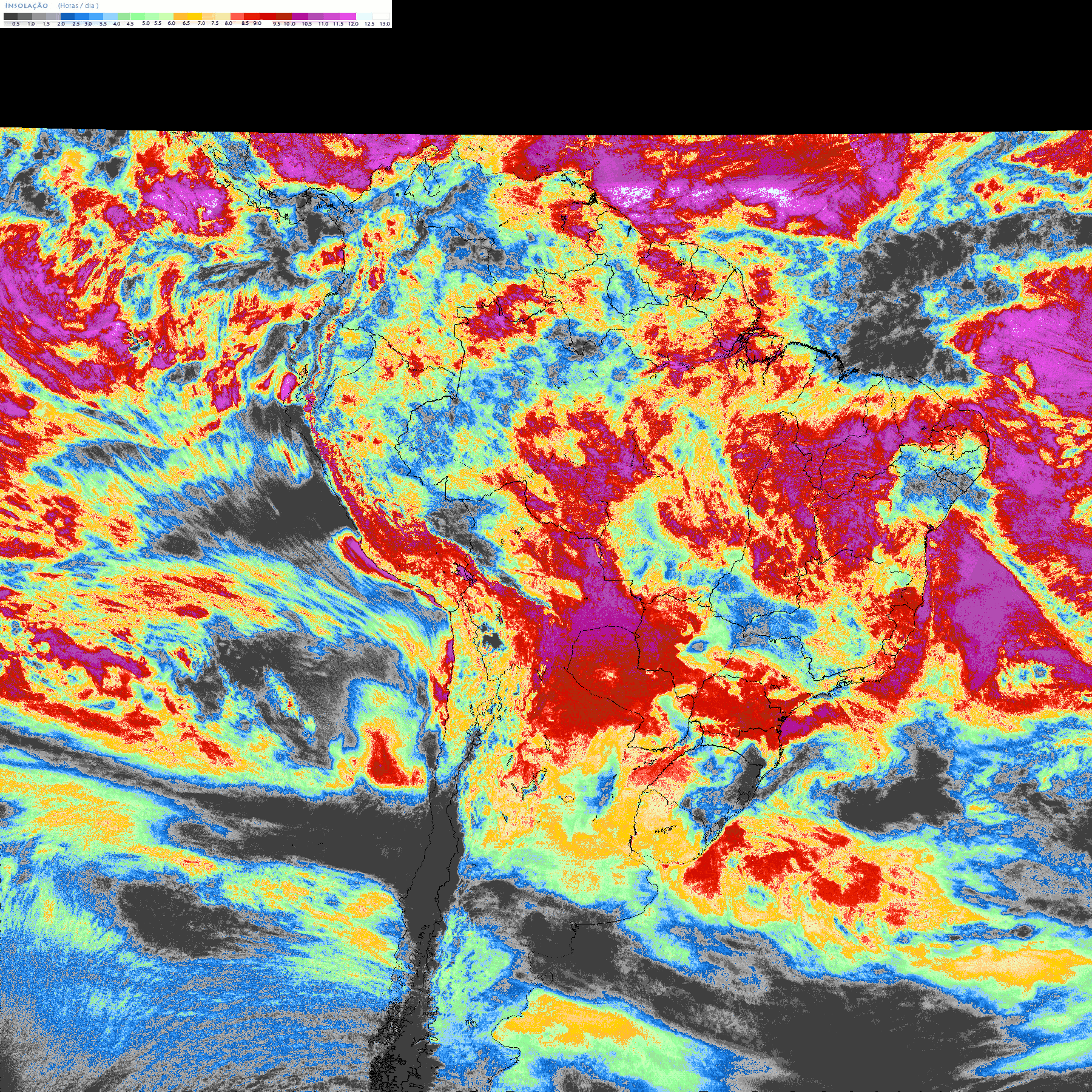Click the 2.0 legend value

61,24
